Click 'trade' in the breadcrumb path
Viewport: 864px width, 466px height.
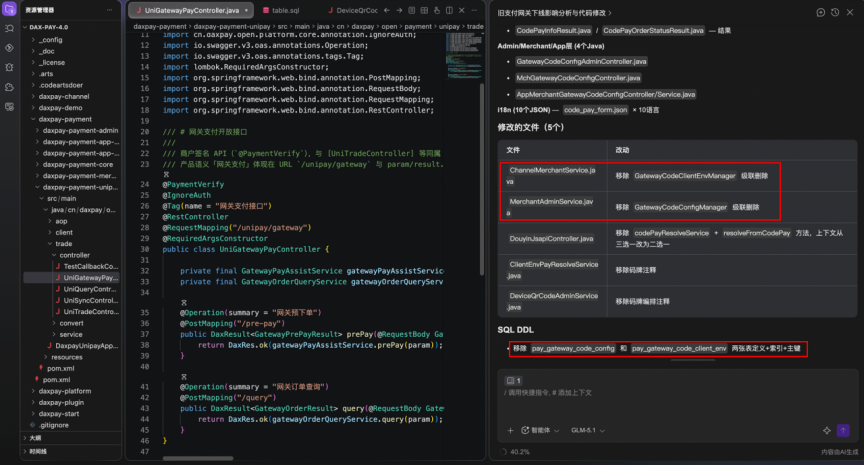[x=475, y=26]
